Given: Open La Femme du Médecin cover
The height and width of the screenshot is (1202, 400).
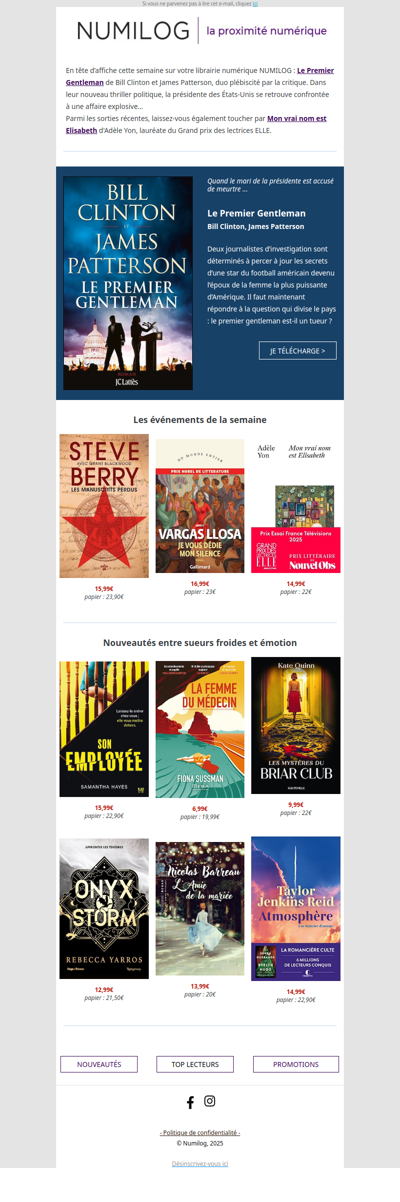Looking at the screenshot, I should tap(200, 729).
